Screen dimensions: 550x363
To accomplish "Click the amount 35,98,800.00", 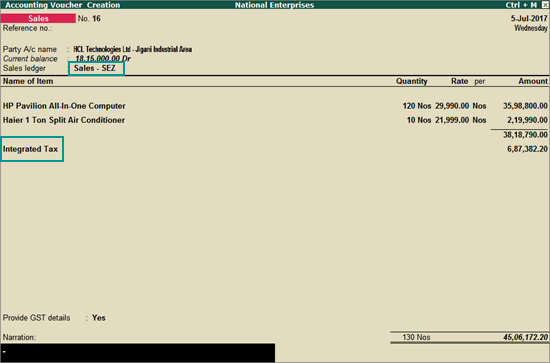I will [x=525, y=106].
